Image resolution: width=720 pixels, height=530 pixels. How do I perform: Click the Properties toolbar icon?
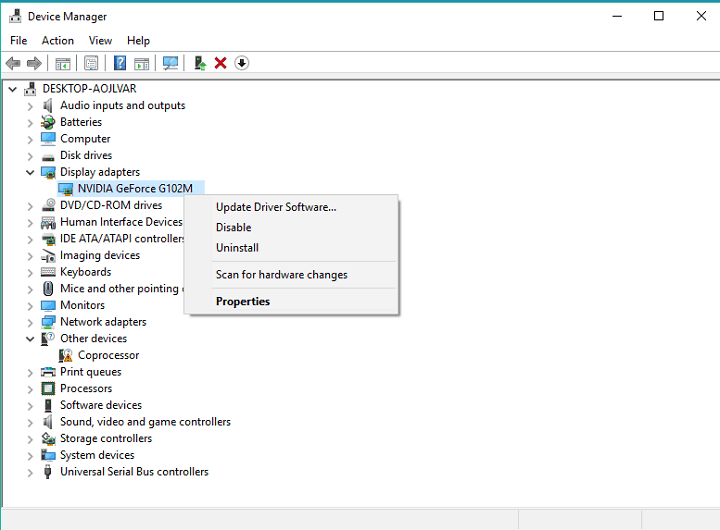point(91,63)
